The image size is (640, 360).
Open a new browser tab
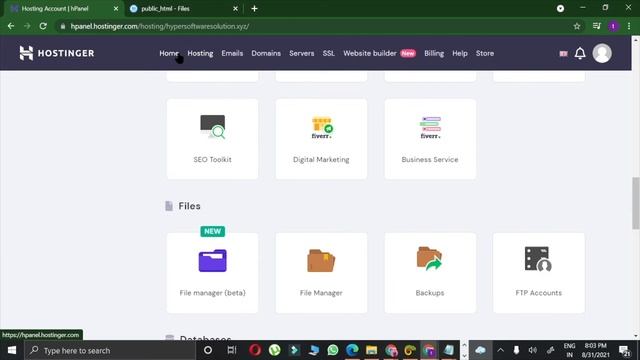(254, 9)
